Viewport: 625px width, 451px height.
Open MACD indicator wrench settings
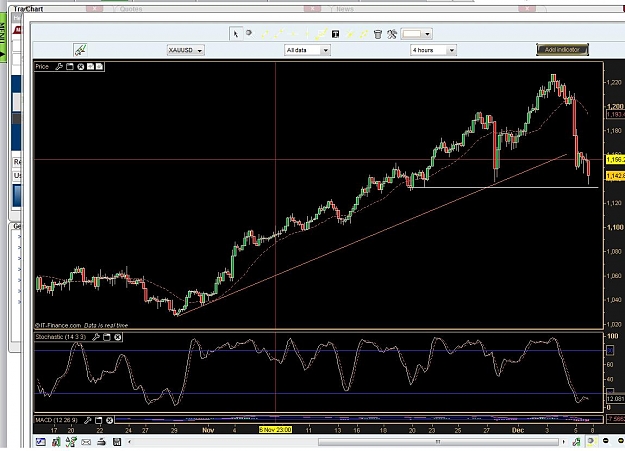point(88,420)
